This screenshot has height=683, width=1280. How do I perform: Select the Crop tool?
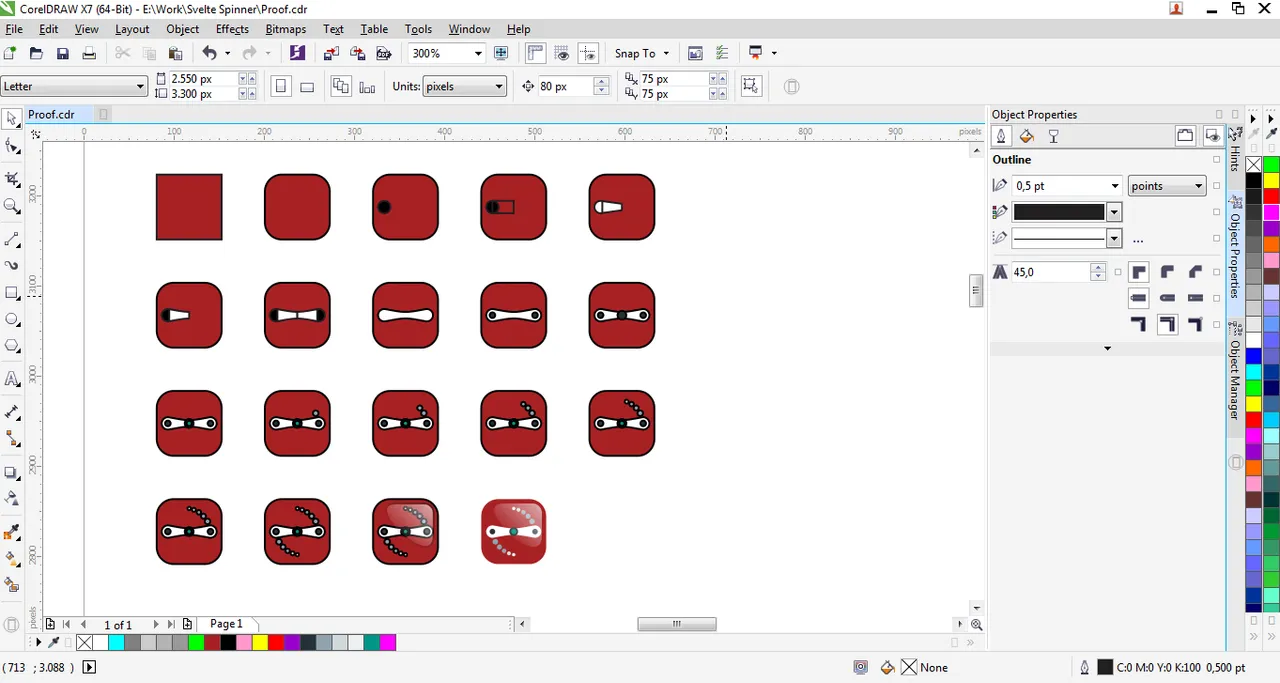[12, 179]
